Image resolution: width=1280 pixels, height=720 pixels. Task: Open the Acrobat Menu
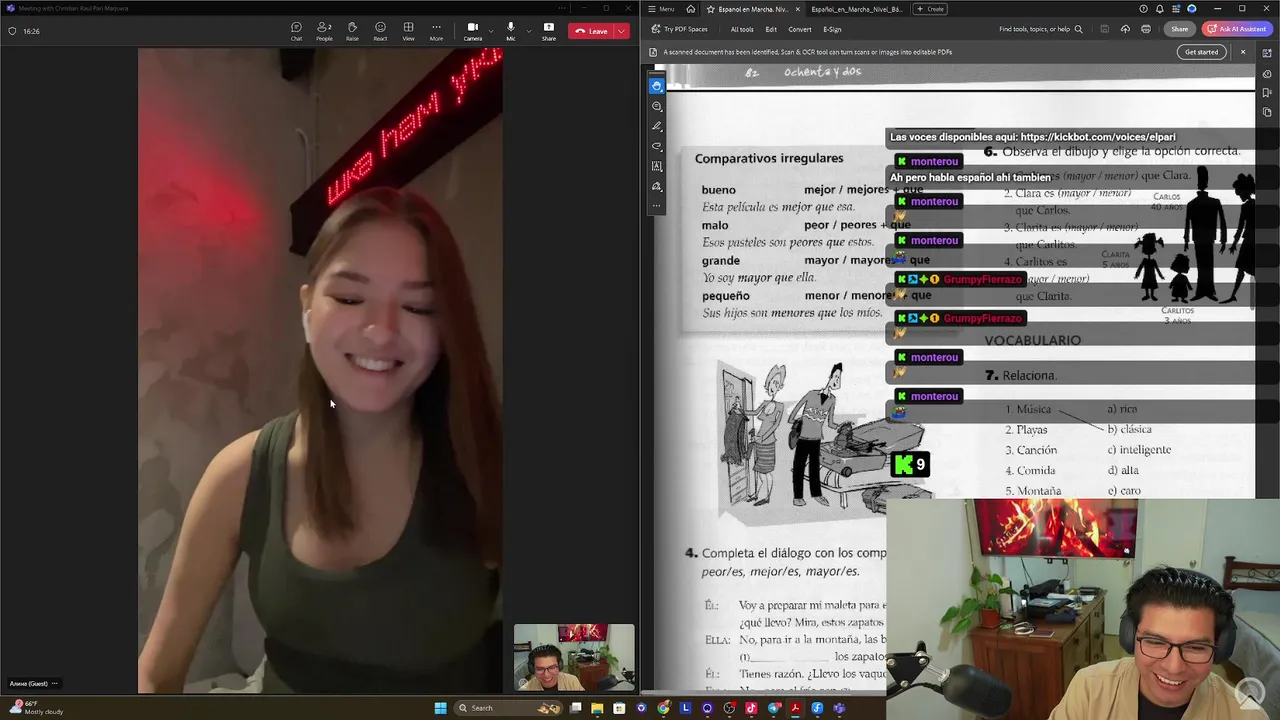[661, 9]
